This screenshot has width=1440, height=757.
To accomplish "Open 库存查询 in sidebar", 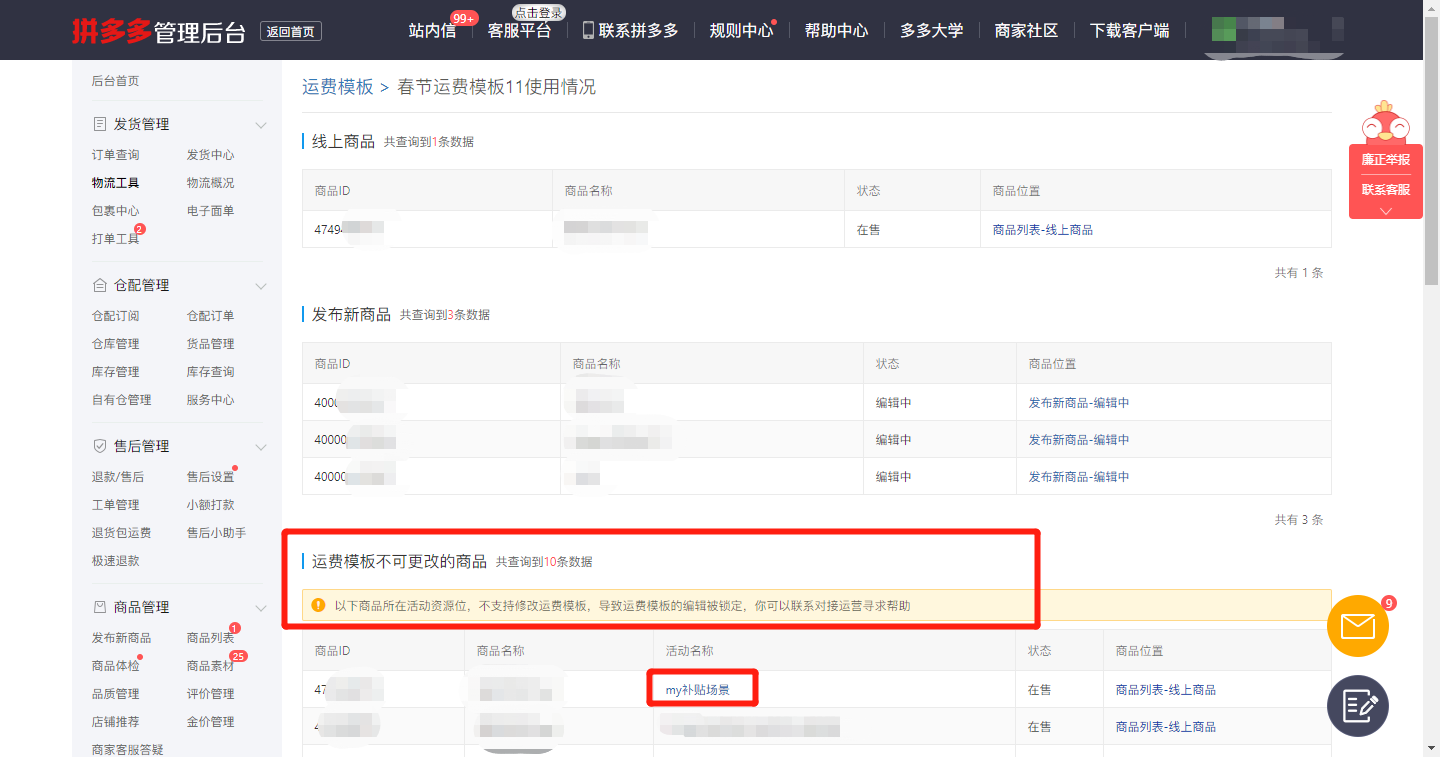I will pos(210,372).
